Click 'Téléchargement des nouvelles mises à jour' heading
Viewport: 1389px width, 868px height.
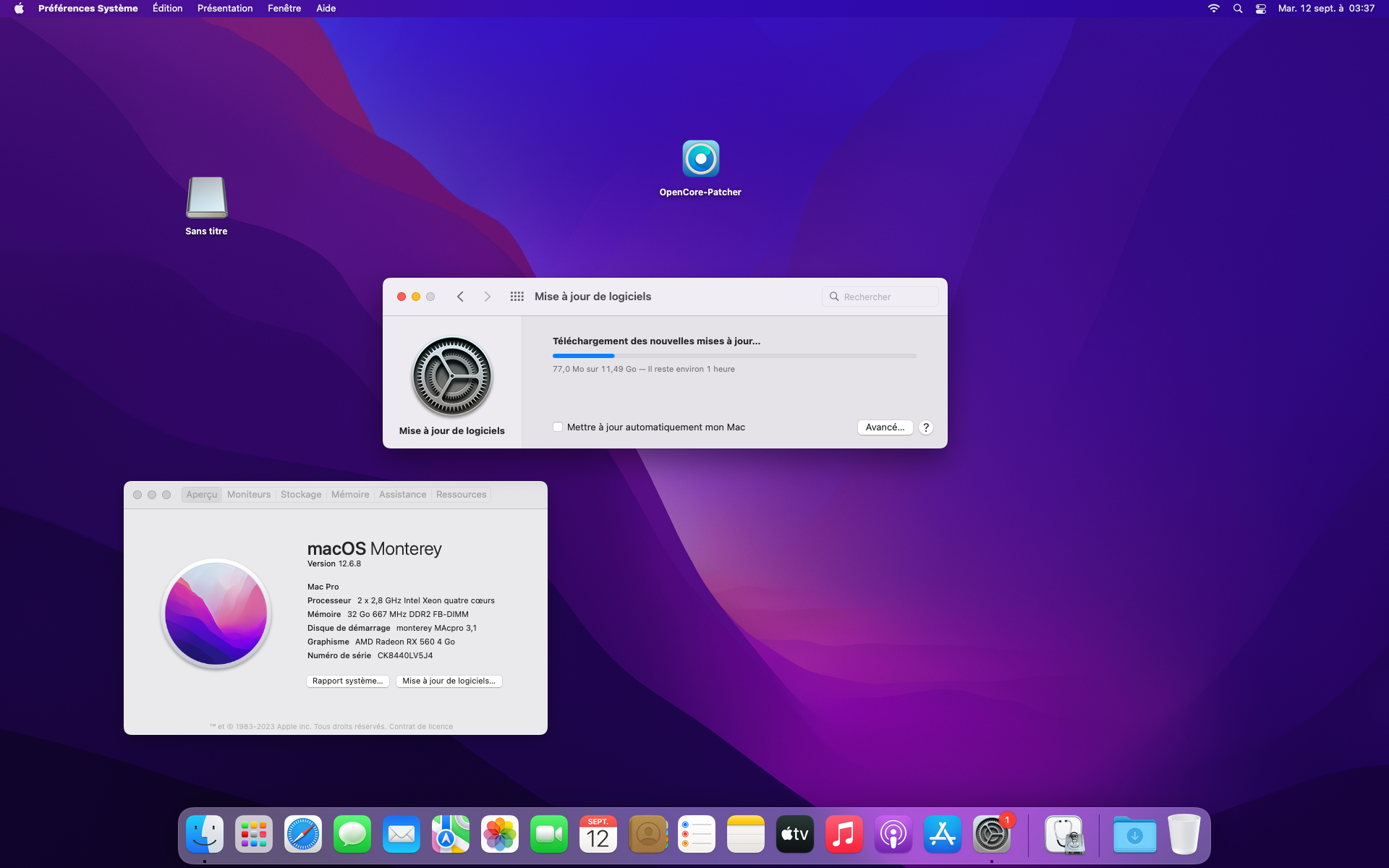[x=656, y=341]
